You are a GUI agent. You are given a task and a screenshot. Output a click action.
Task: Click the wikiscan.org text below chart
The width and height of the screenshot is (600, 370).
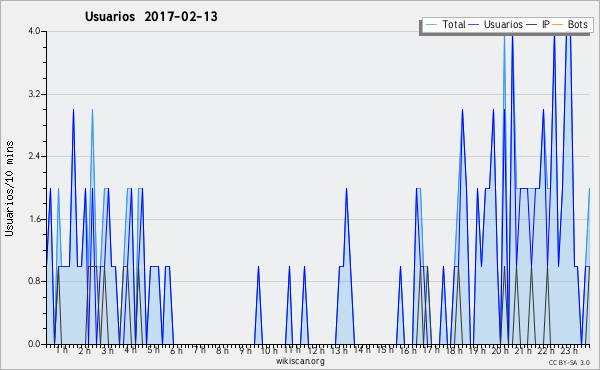pyautogui.click(x=300, y=361)
